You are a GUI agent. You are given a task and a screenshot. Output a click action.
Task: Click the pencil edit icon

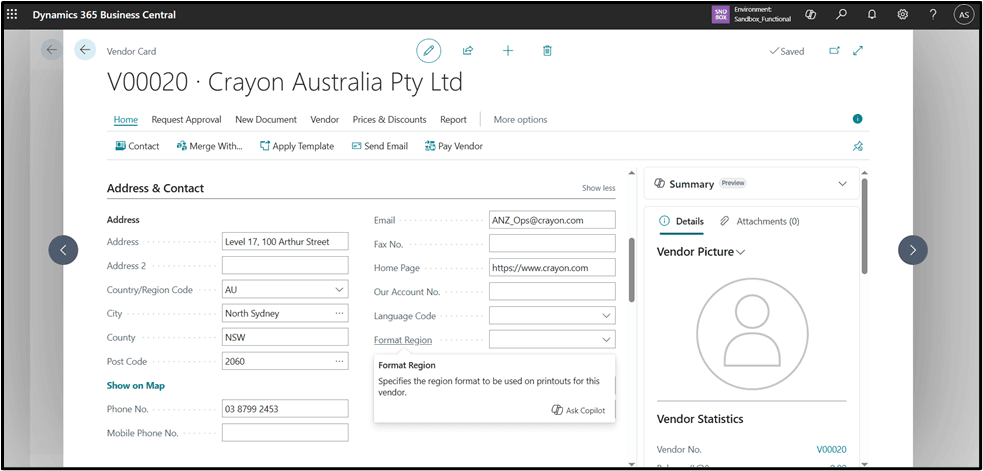(428, 50)
